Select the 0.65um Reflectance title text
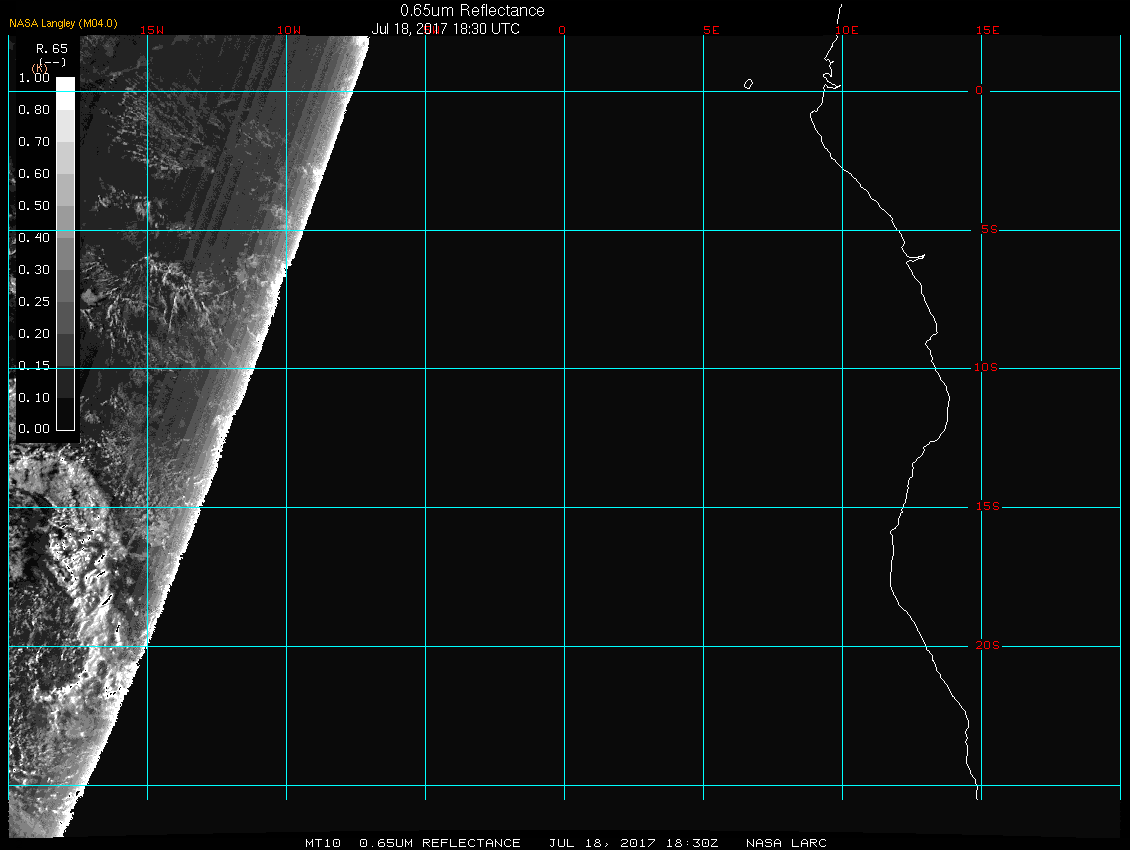 472,11
